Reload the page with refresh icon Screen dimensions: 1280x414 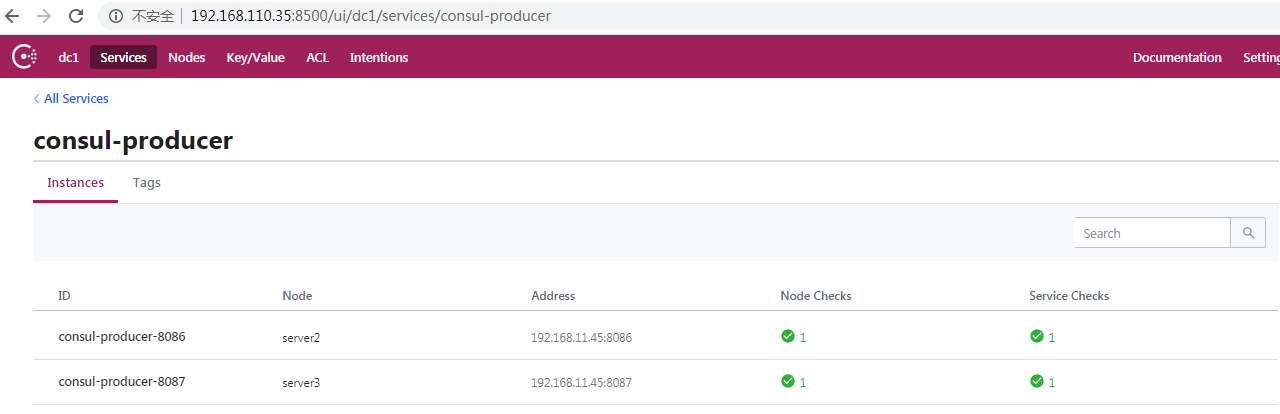pyautogui.click(x=76, y=16)
